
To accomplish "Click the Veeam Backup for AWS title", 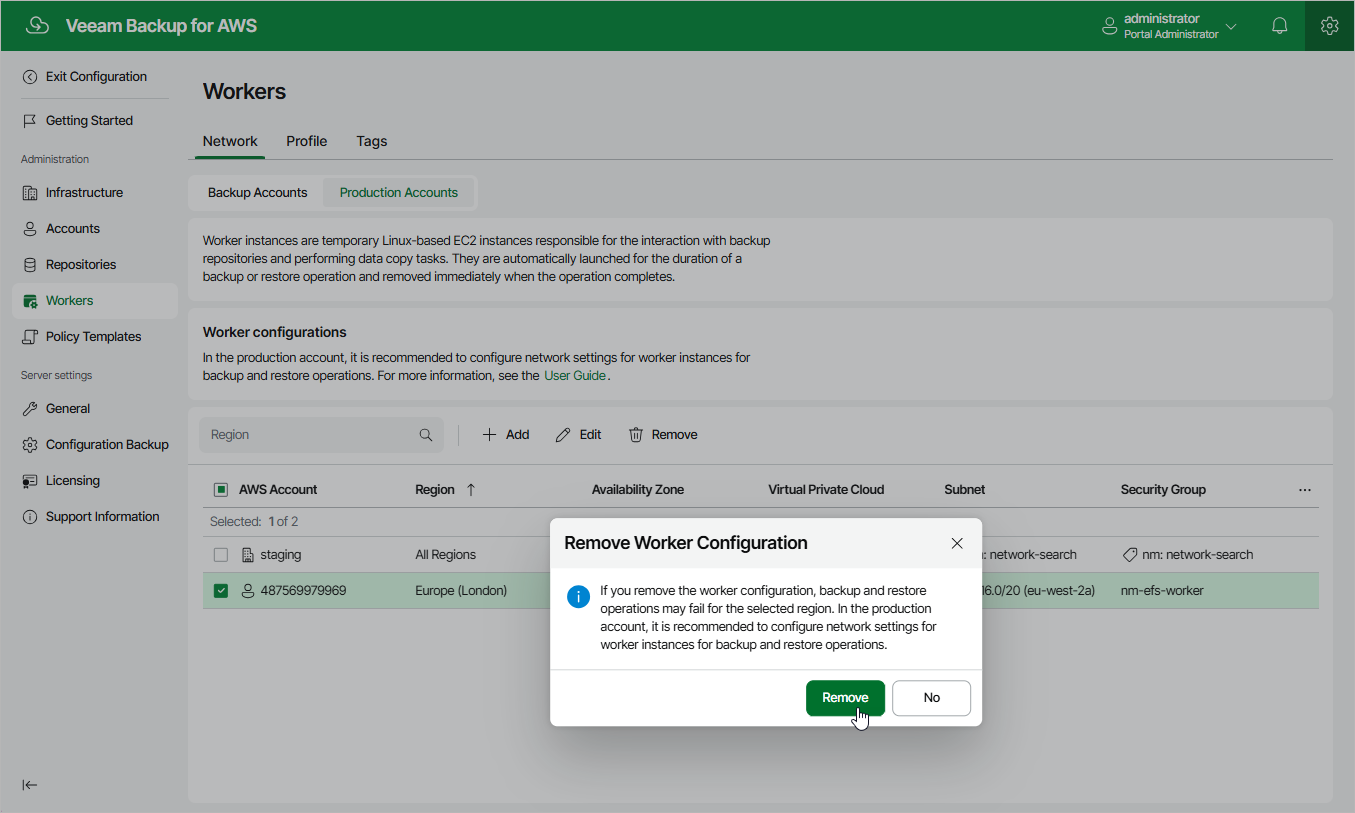I will tap(161, 26).
